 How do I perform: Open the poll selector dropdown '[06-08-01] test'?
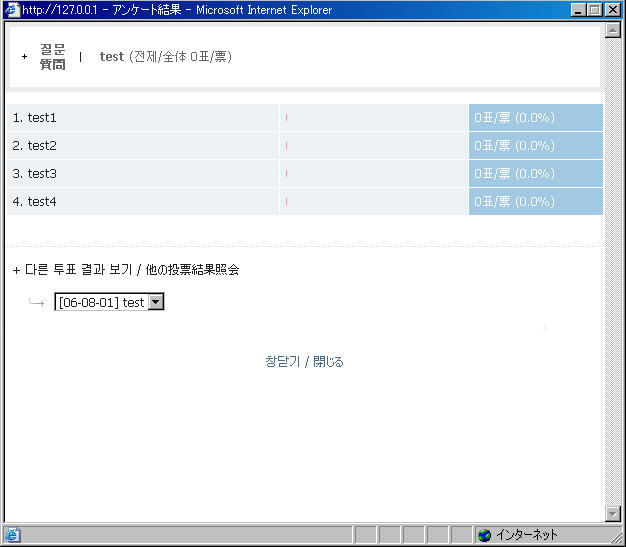[109, 302]
